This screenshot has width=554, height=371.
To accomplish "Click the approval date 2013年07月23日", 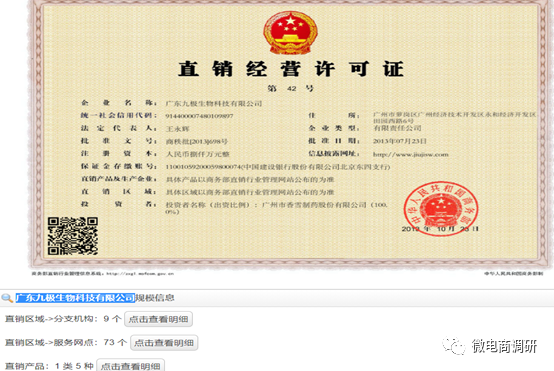I will point(400,141).
